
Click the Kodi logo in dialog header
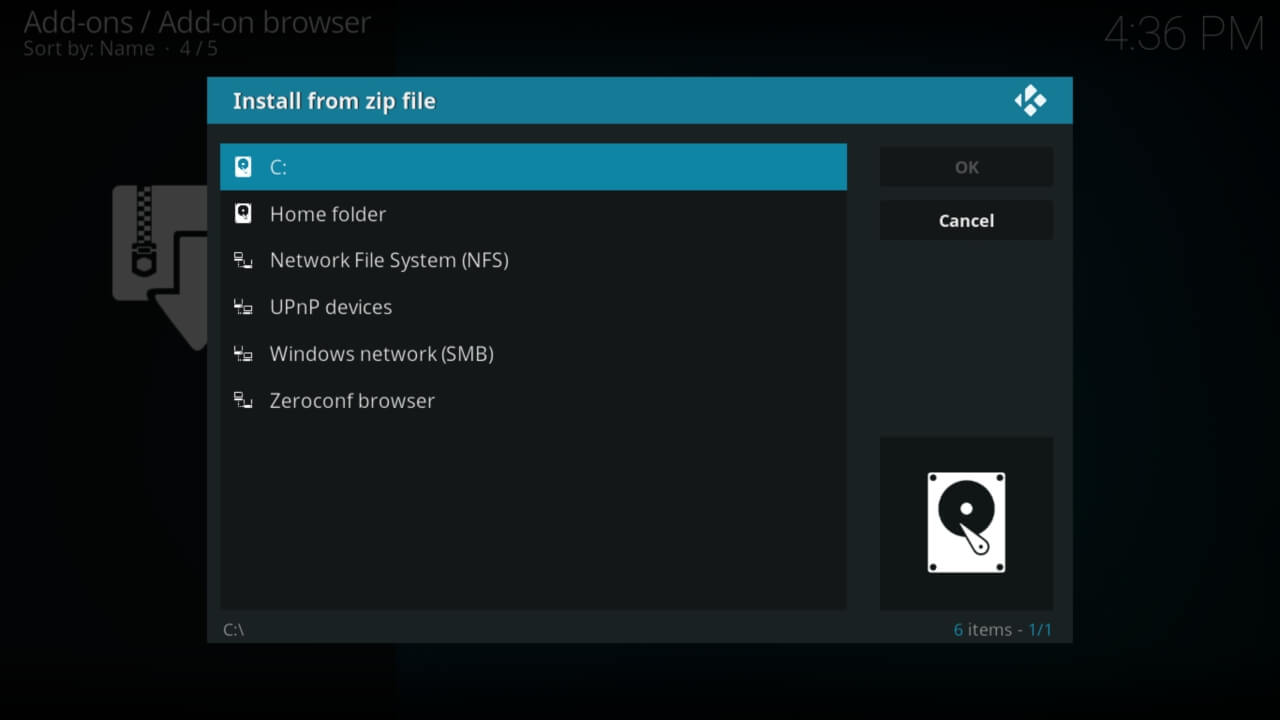point(1030,101)
